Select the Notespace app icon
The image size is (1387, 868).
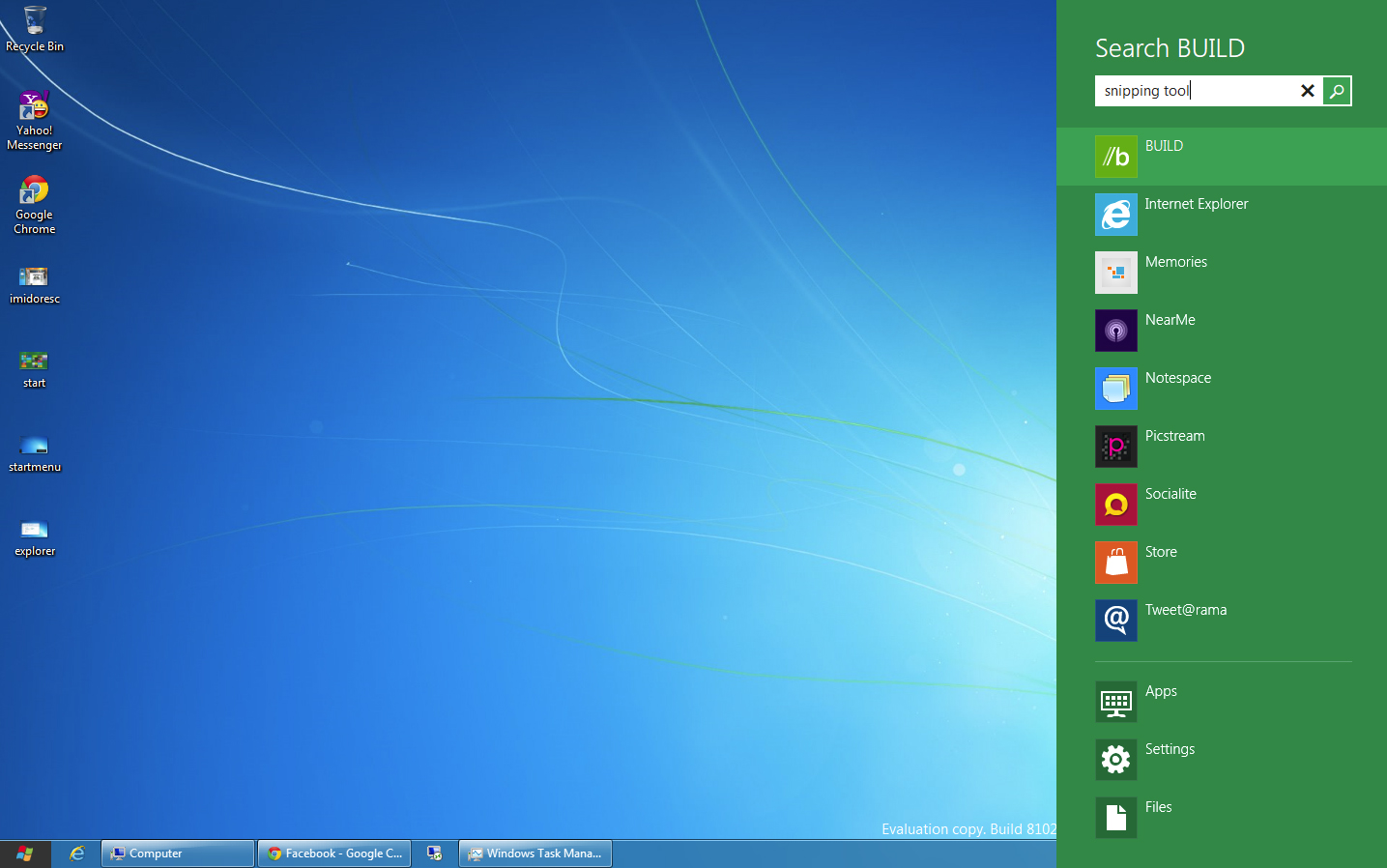[1115, 389]
